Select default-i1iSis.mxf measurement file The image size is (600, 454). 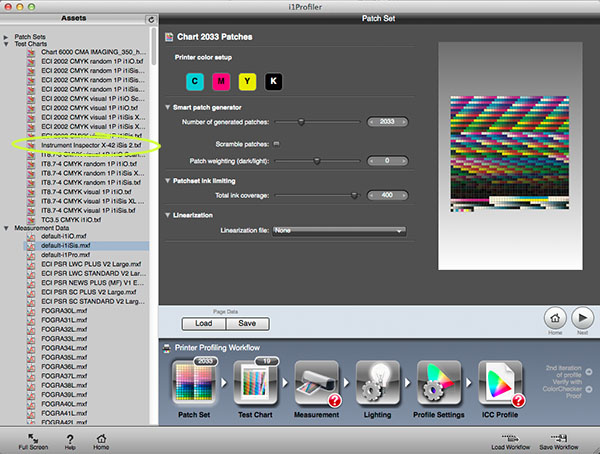coord(66,246)
